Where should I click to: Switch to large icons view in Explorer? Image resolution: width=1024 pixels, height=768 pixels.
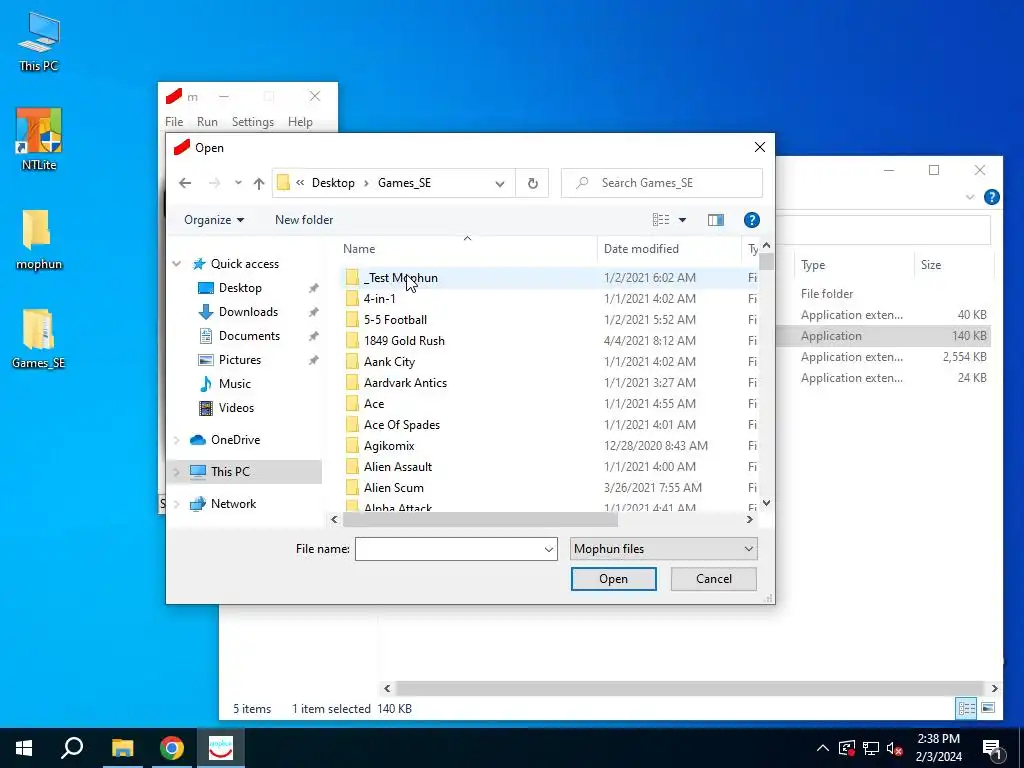988,708
